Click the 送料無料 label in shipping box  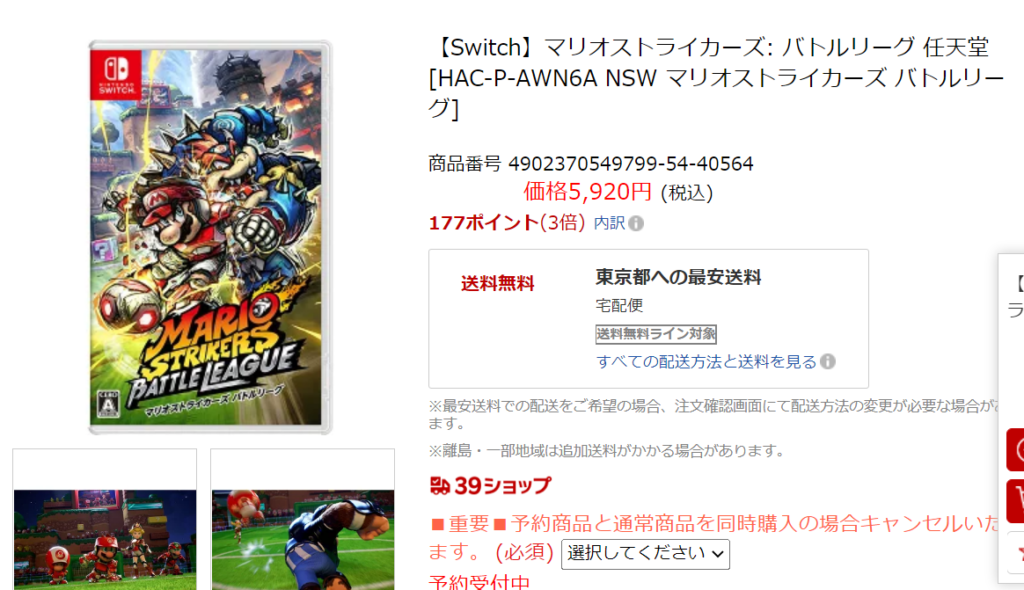point(498,284)
